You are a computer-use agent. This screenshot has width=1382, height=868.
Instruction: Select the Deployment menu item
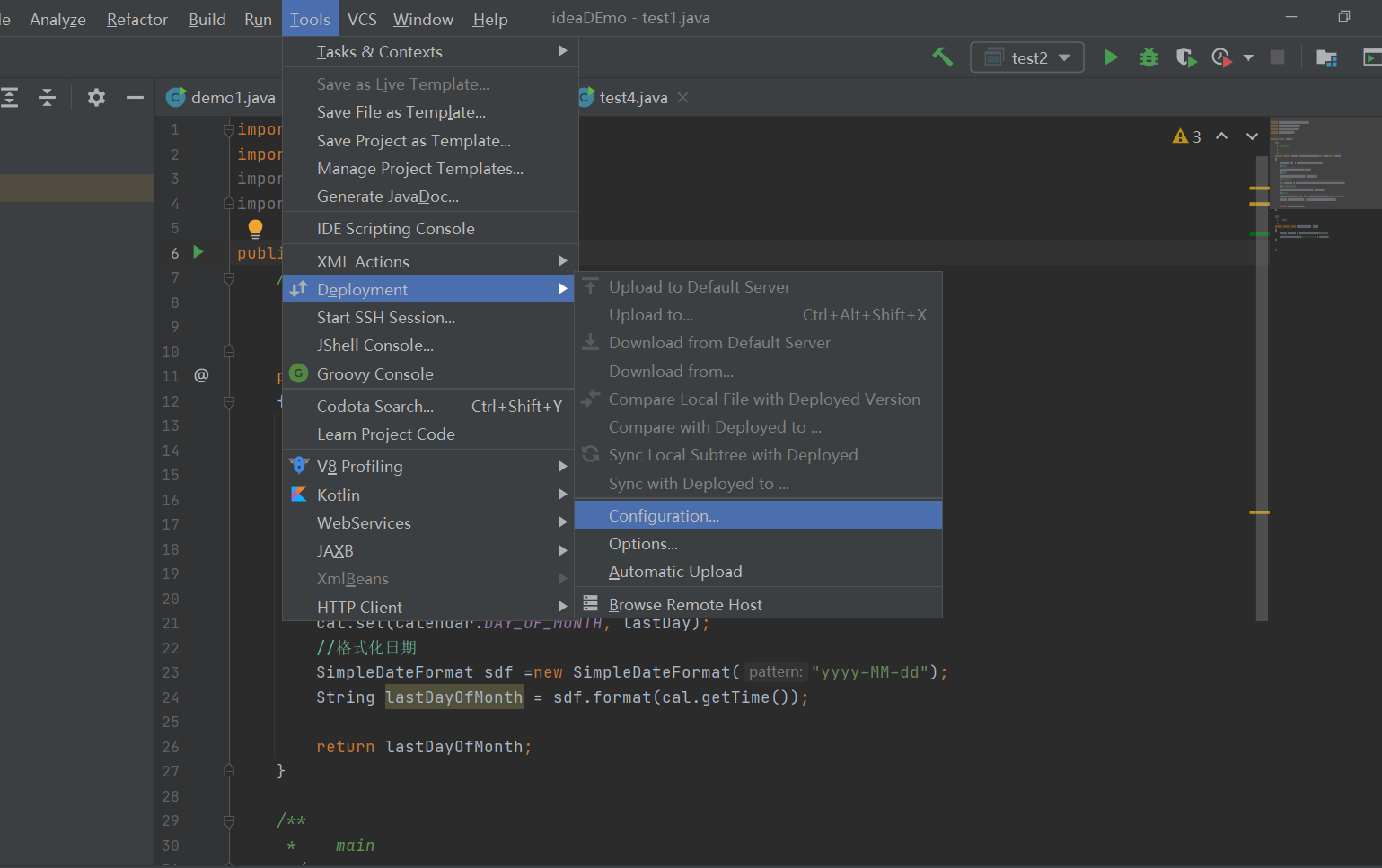click(x=428, y=289)
